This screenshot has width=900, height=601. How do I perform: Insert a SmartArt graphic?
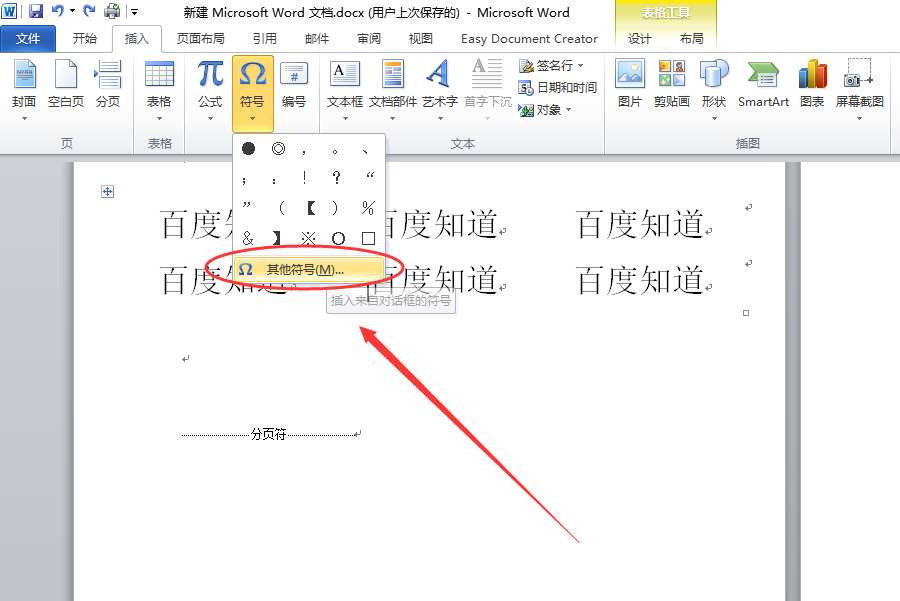pos(763,84)
